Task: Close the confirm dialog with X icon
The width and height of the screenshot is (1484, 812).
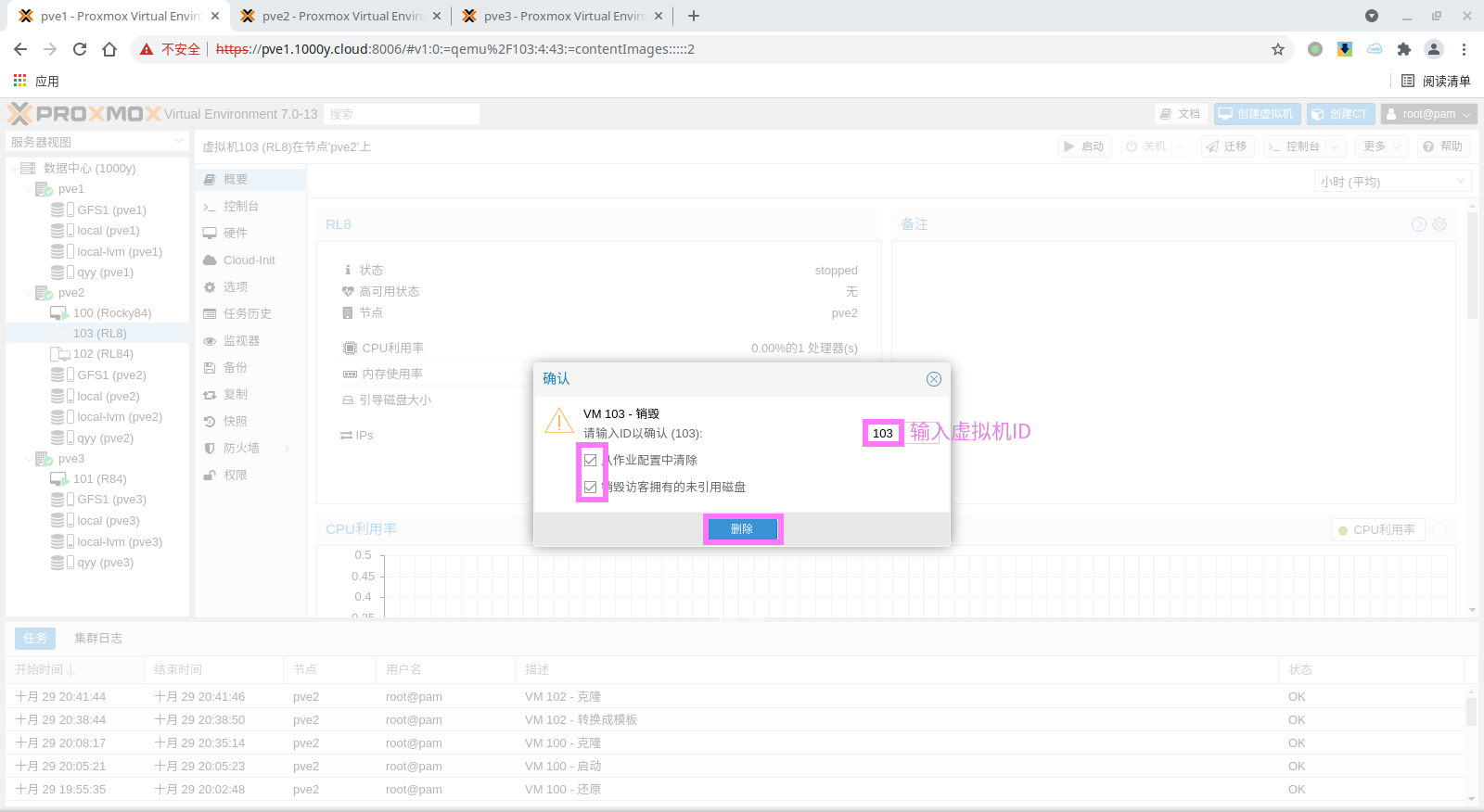Action: tap(934, 379)
